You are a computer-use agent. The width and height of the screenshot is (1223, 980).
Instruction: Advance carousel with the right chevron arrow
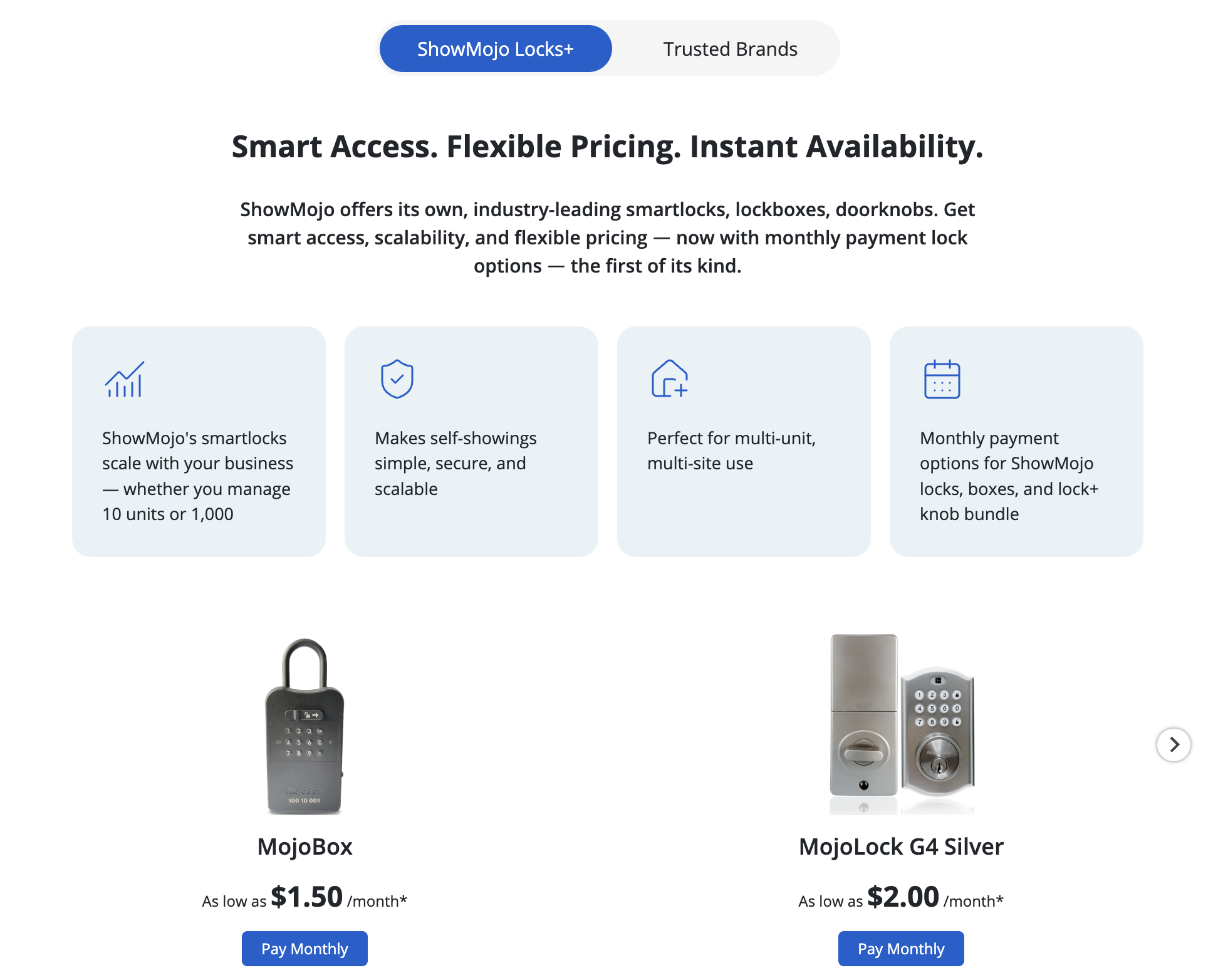(x=1174, y=744)
